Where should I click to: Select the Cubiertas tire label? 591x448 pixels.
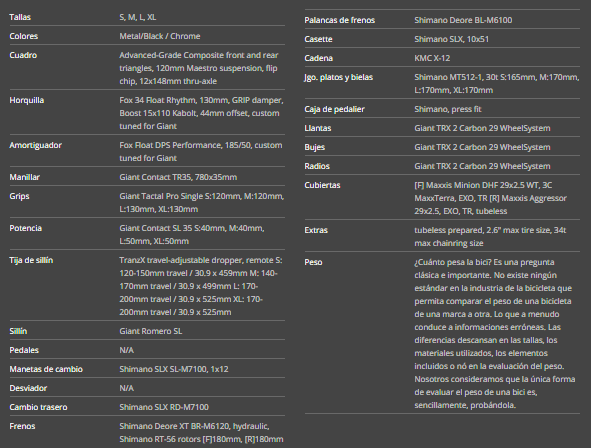pos(322,185)
